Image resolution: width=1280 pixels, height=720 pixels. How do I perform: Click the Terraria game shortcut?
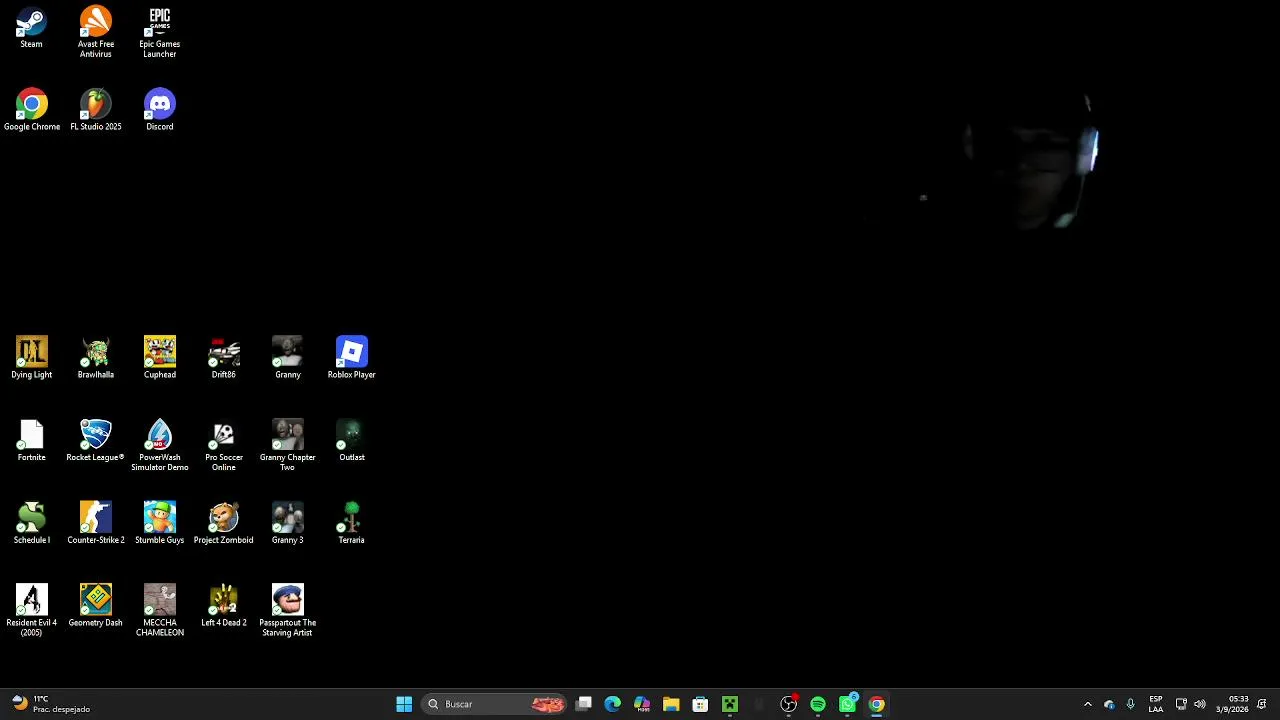352,523
